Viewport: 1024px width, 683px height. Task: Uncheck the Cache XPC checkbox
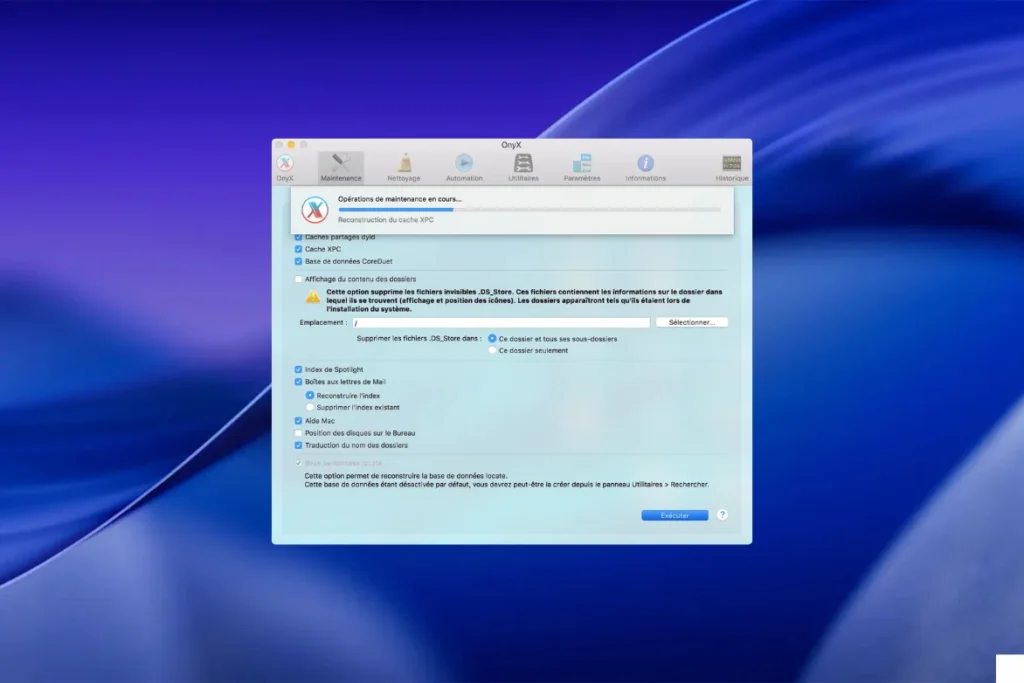(x=298, y=249)
